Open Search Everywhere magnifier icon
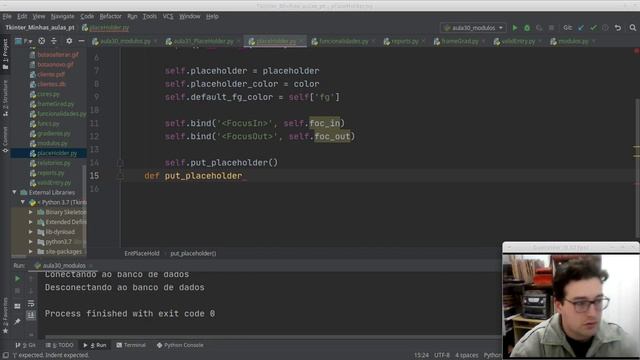640x360 pixels. pos(633,28)
